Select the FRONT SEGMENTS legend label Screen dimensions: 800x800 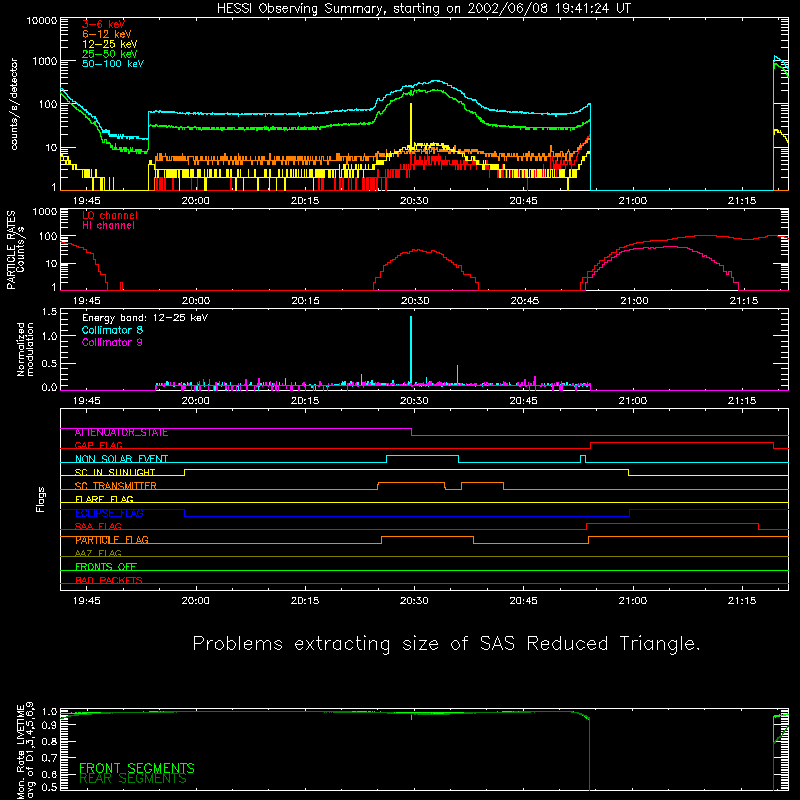[137, 768]
